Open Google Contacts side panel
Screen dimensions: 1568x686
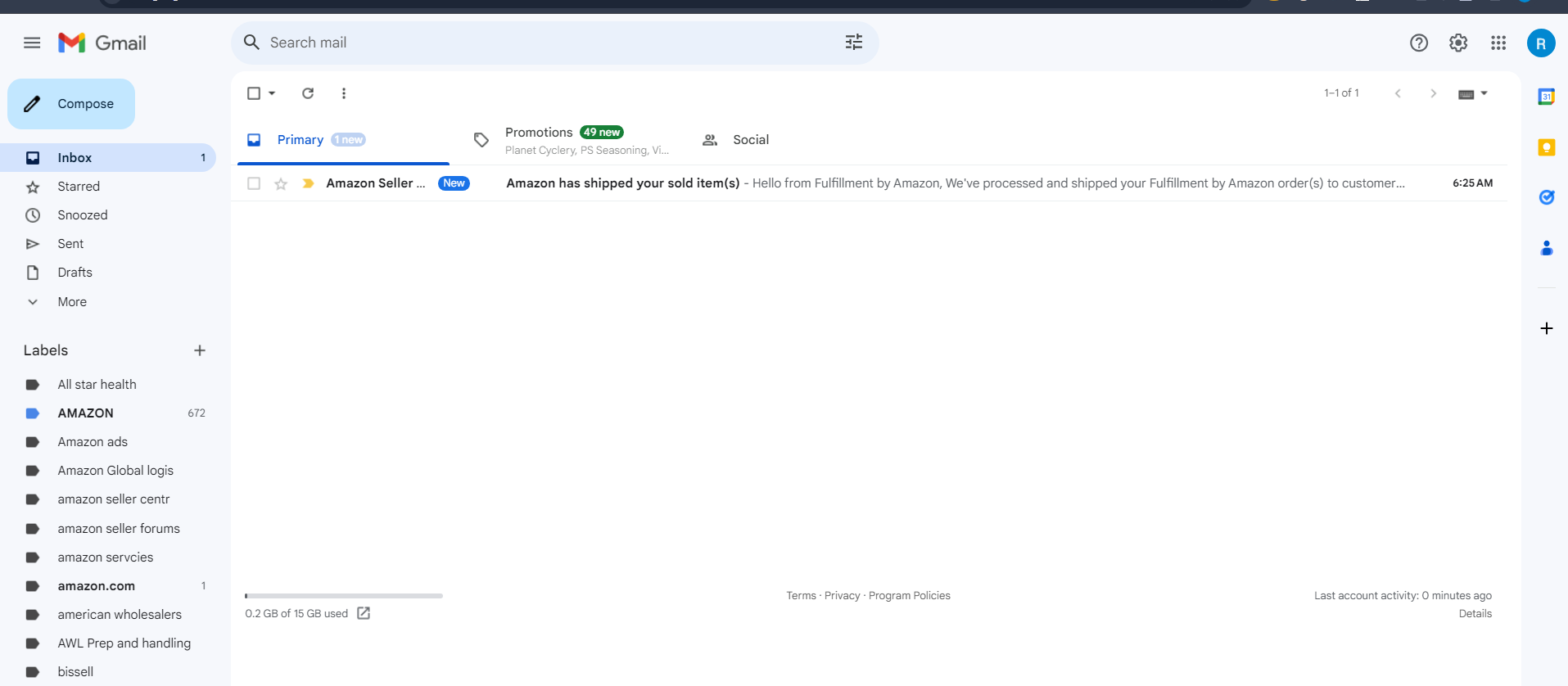[x=1547, y=248]
